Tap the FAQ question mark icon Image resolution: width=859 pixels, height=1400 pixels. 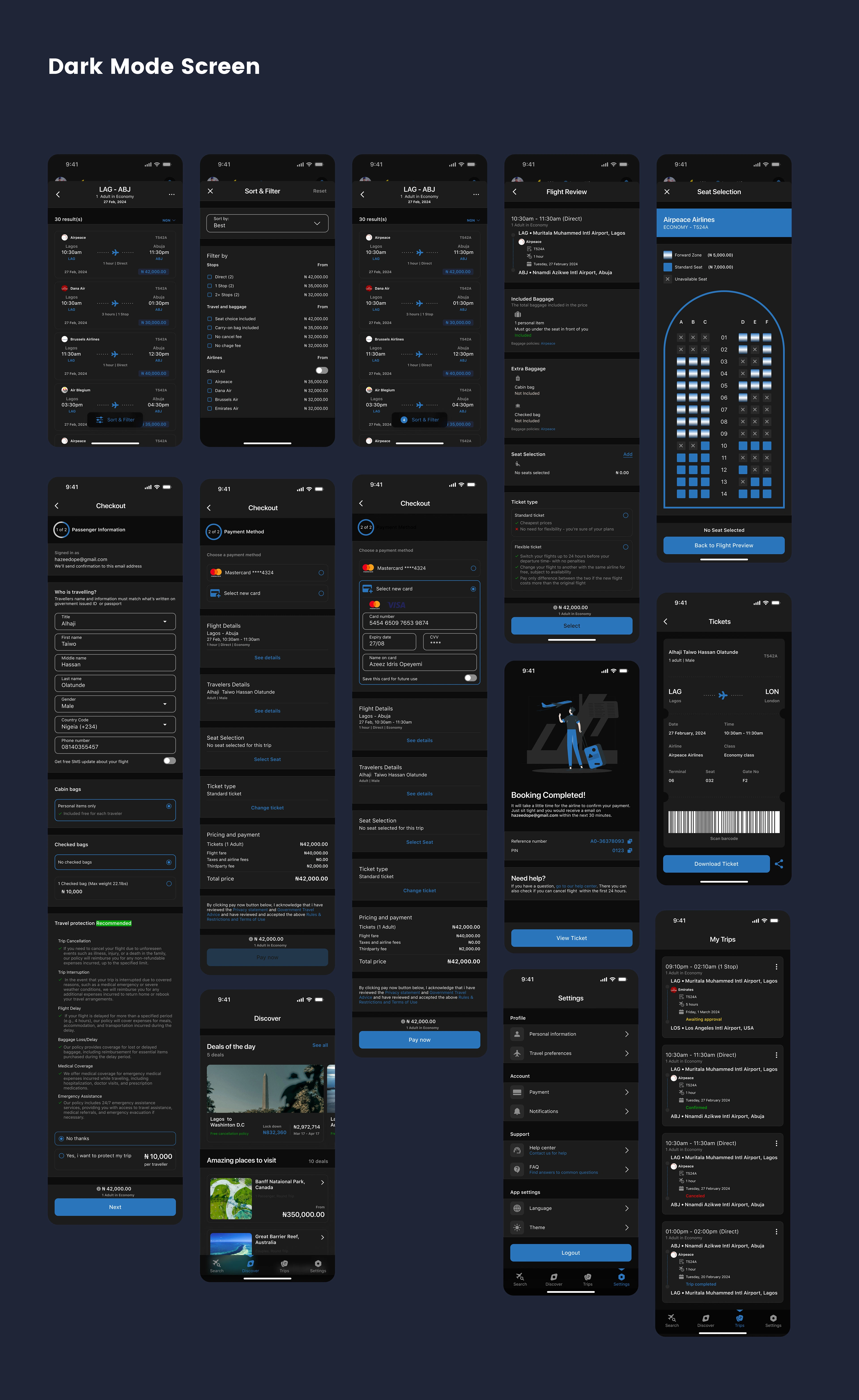point(517,1169)
